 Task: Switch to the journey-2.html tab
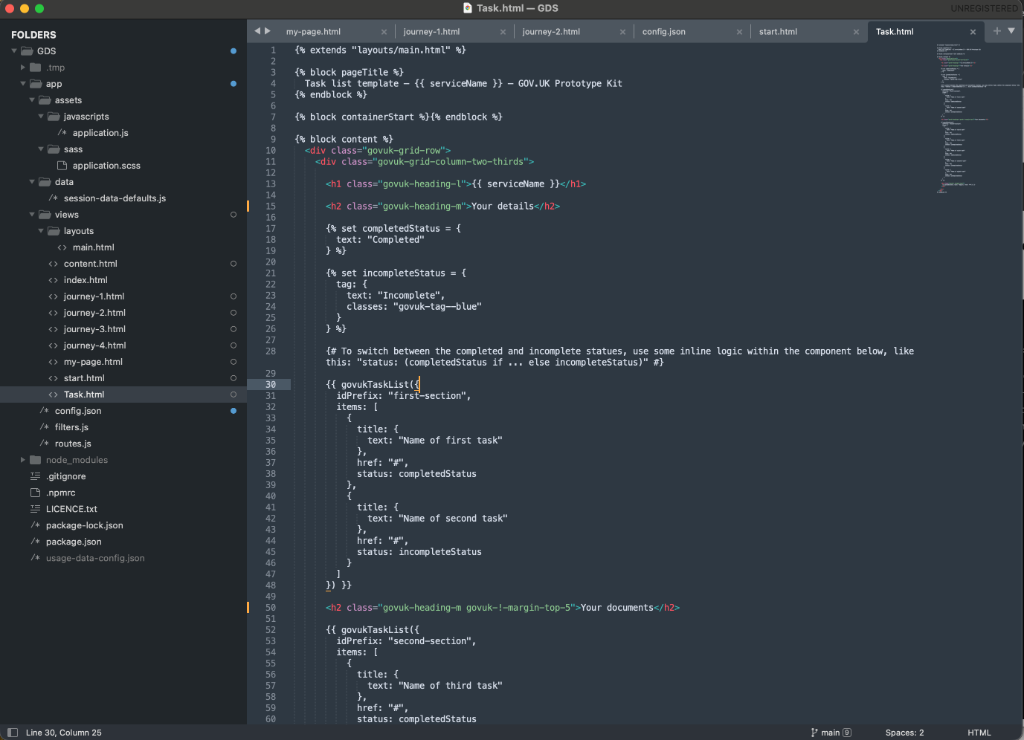551,31
